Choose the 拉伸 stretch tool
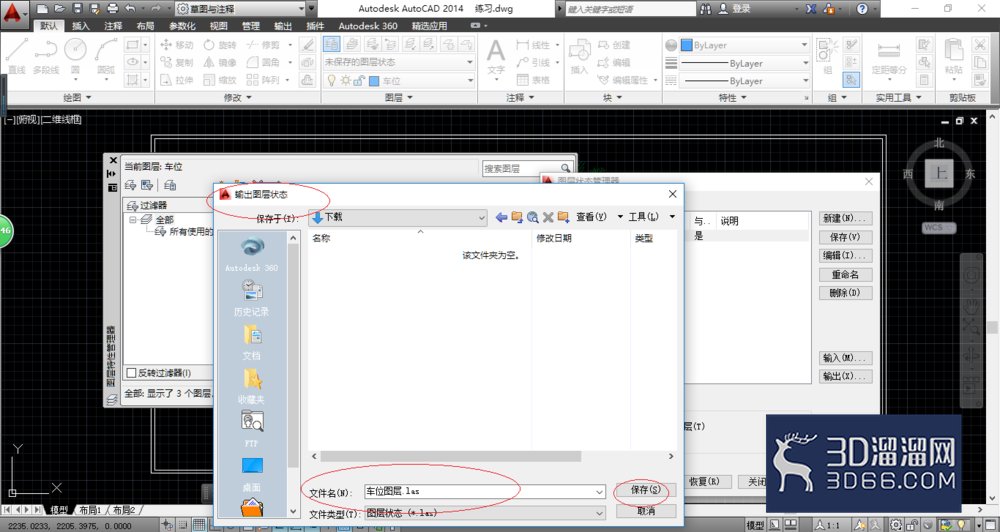1000x532 pixels. click(x=177, y=80)
